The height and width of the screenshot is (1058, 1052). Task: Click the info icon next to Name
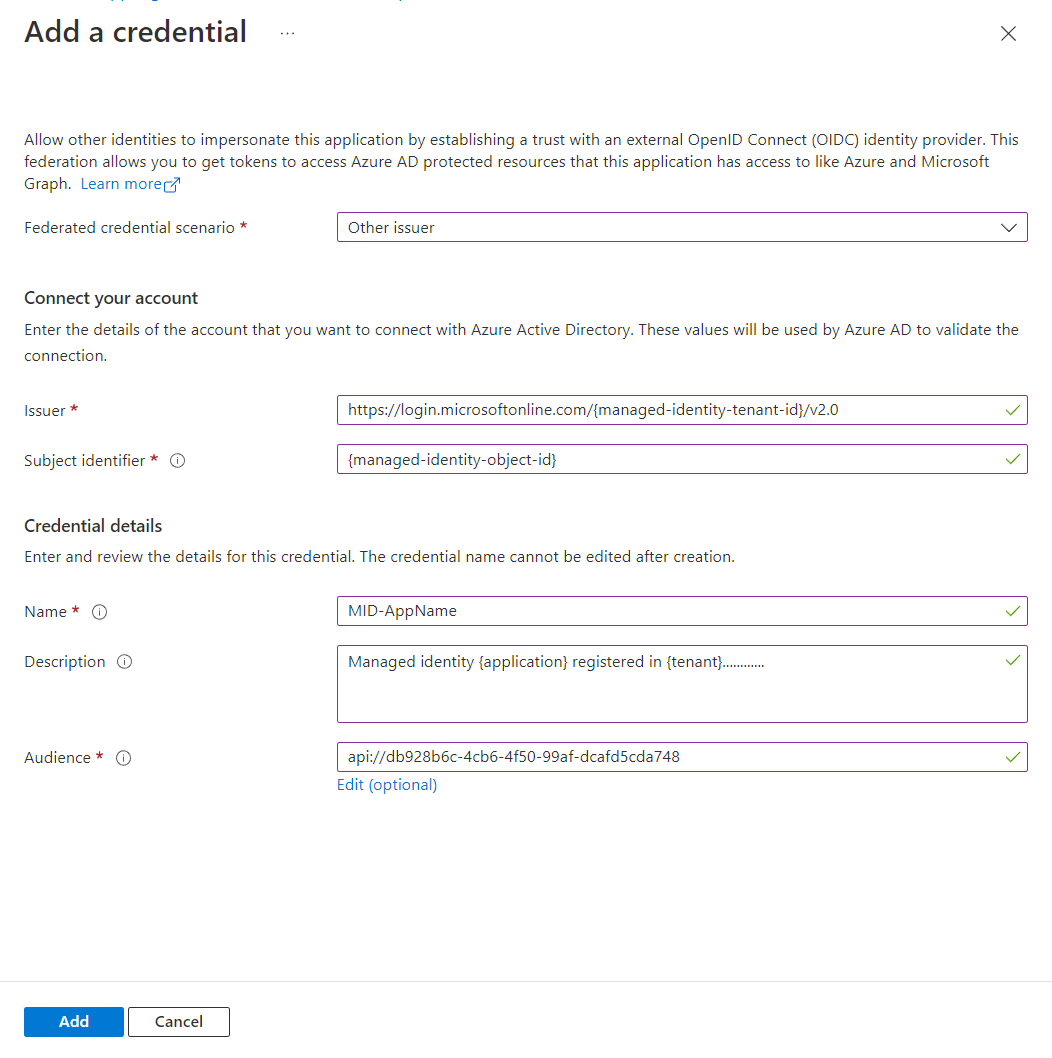coord(99,611)
